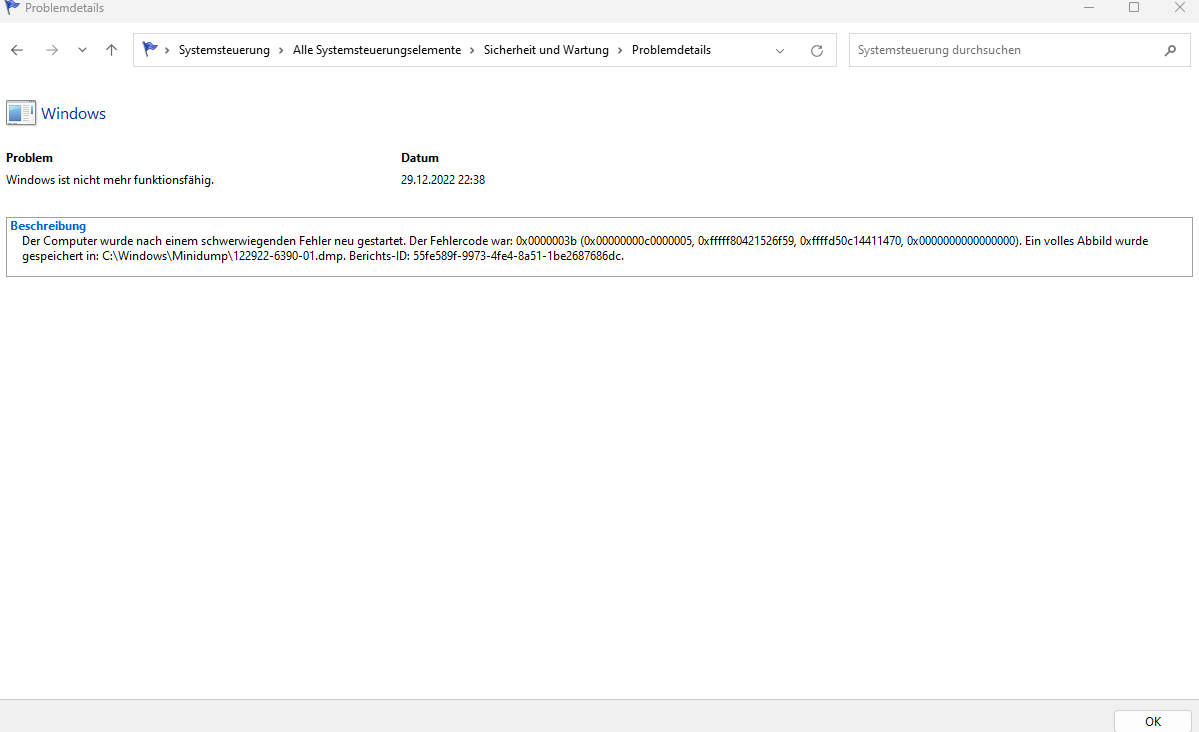Minimize the Problemdetails window
This screenshot has height=732, width=1199.
[x=1089, y=8]
